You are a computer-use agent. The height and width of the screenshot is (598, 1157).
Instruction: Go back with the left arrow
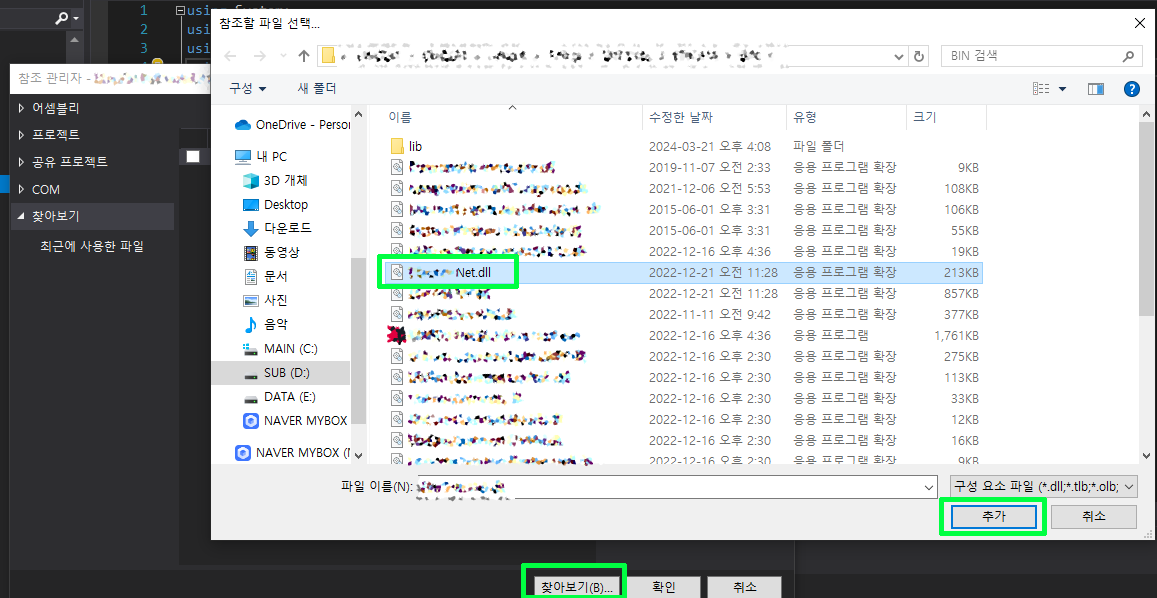[230, 56]
